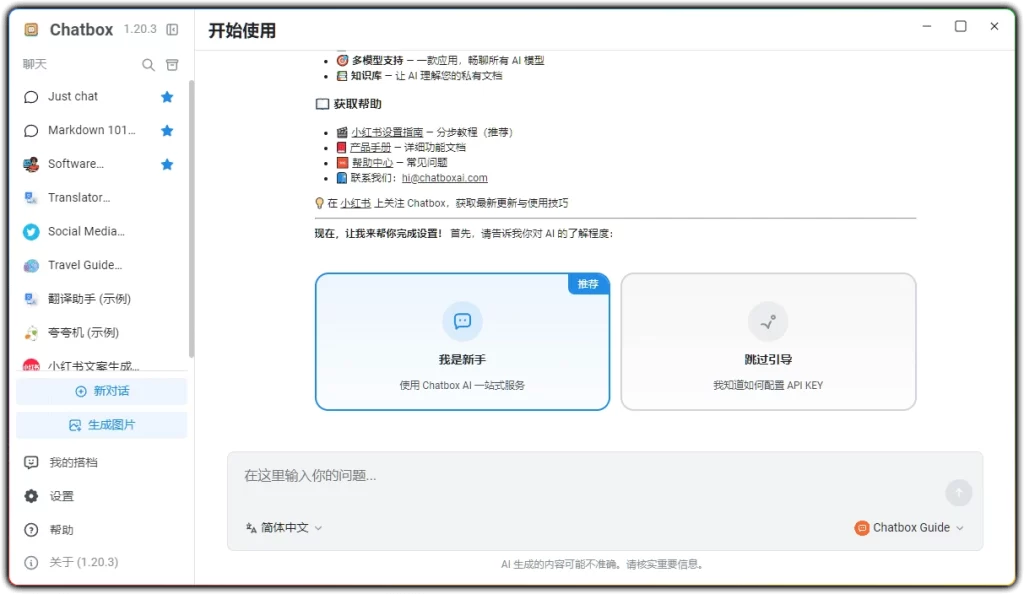
Task: Open the 产品手册 link
Action: coord(370,148)
